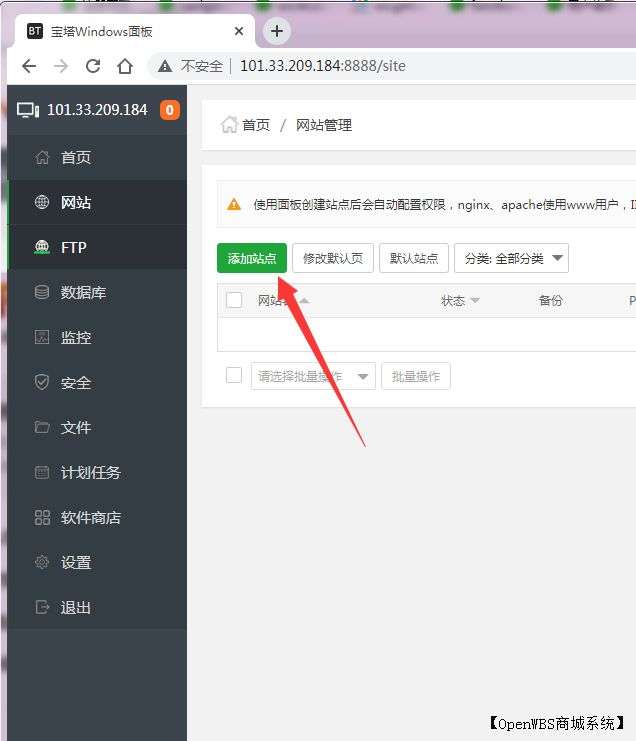This screenshot has width=636, height=741.
Task: Tick the select-all checkbox in table header
Action: [234, 300]
